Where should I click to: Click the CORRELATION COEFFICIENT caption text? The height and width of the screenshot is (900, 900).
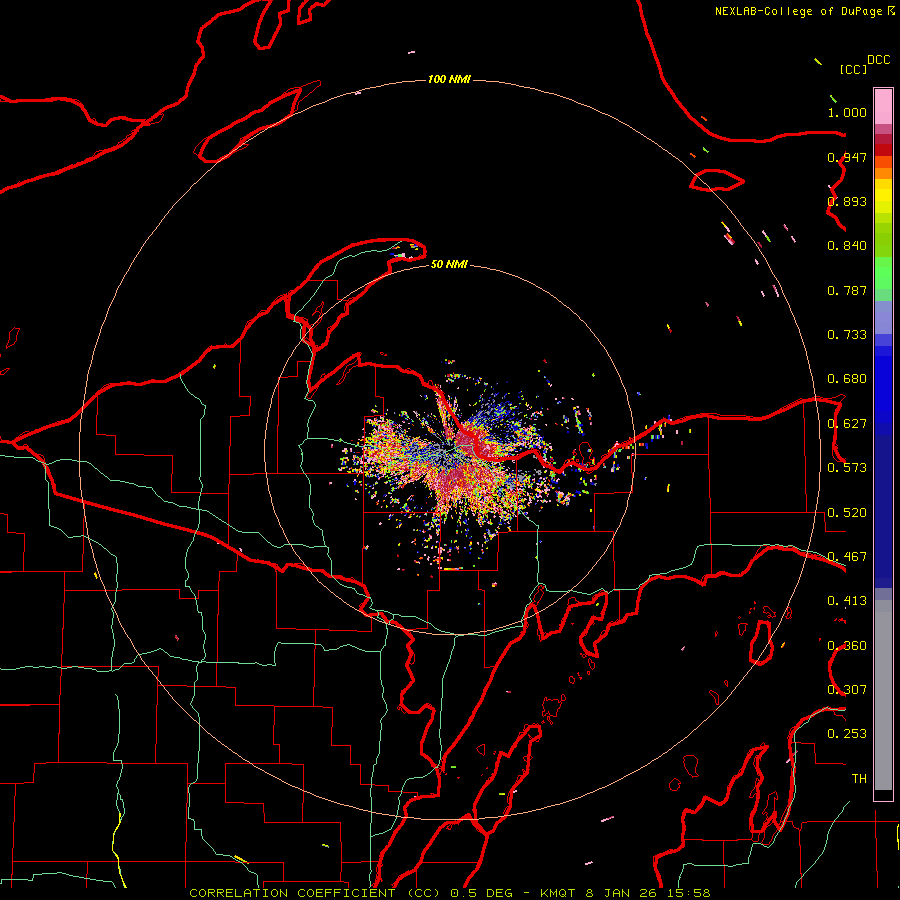(x=292, y=893)
